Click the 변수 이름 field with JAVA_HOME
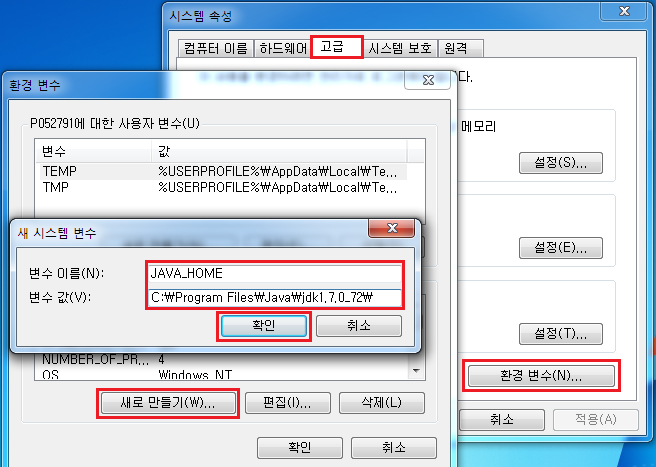This screenshot has height=467, width=656. tap(275, 273)
